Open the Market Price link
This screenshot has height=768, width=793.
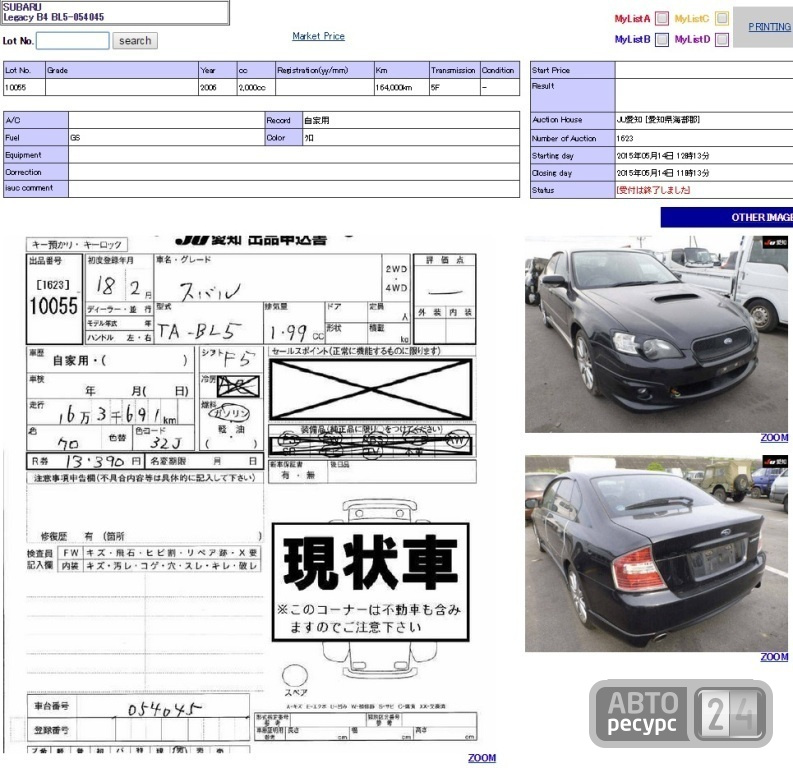319,36
